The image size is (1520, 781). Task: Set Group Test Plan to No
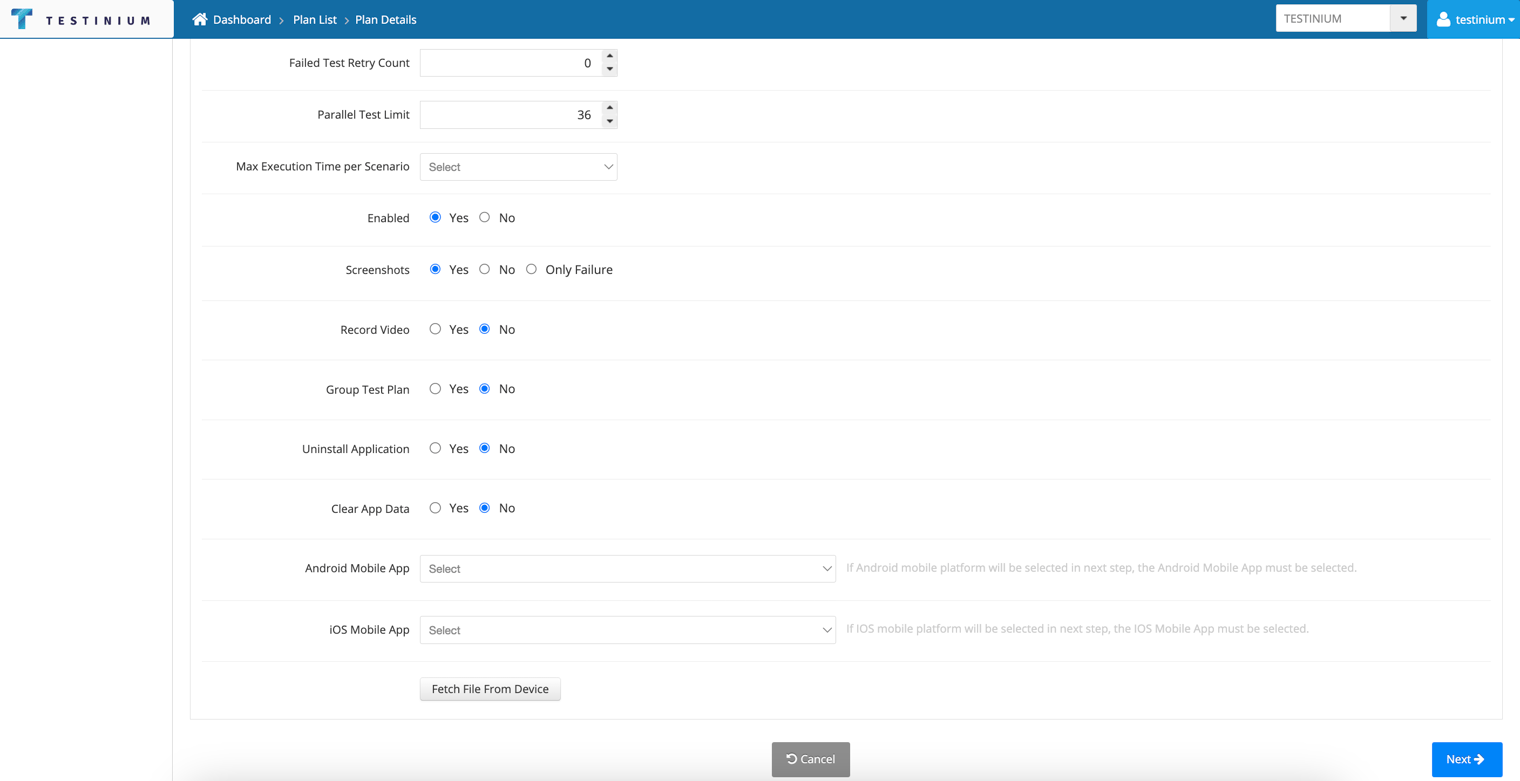tap(485, 389)
